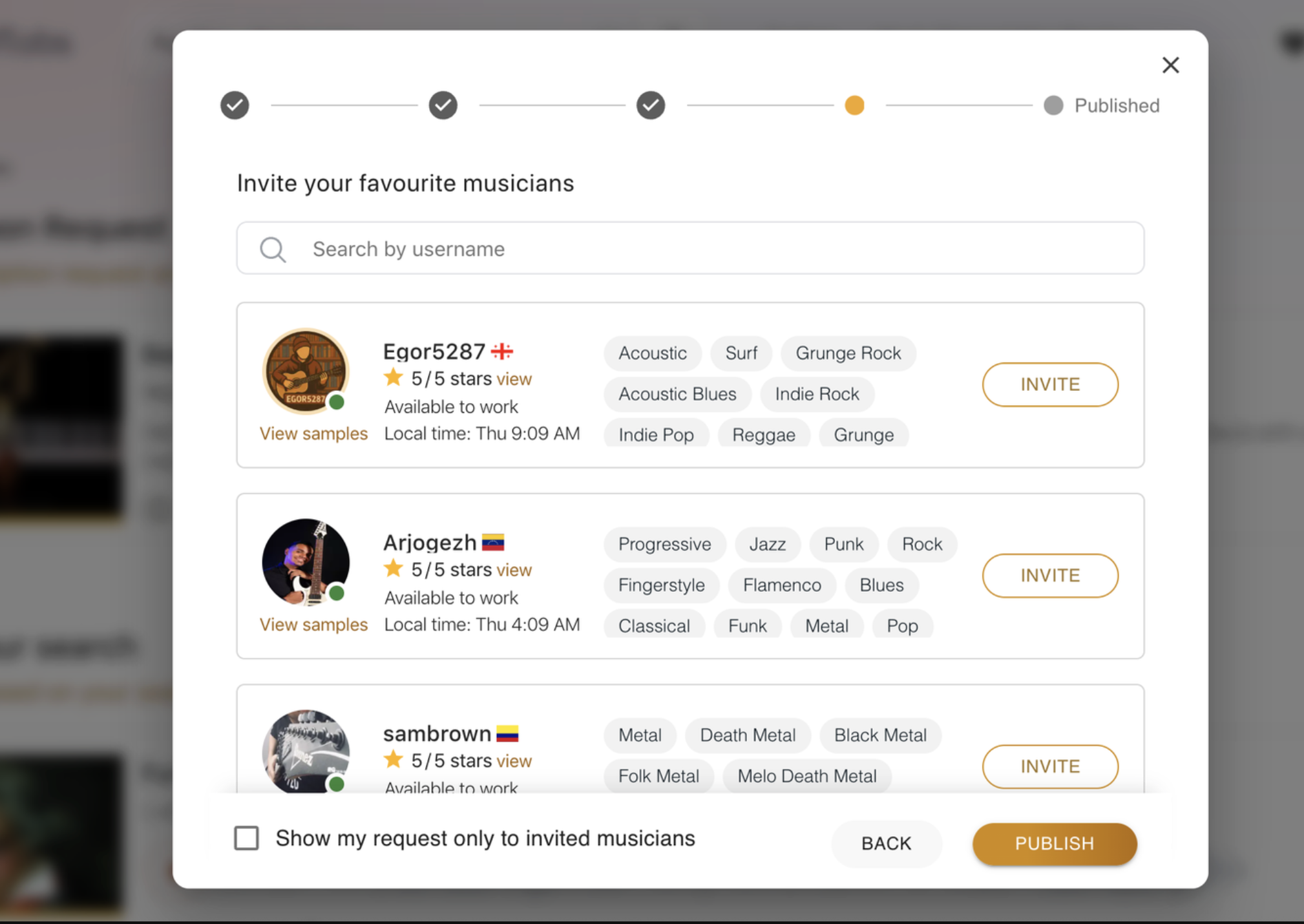Click the second completed step checkmark
1304x924 pixels.
pyautogui.click(x=443, y=105)
